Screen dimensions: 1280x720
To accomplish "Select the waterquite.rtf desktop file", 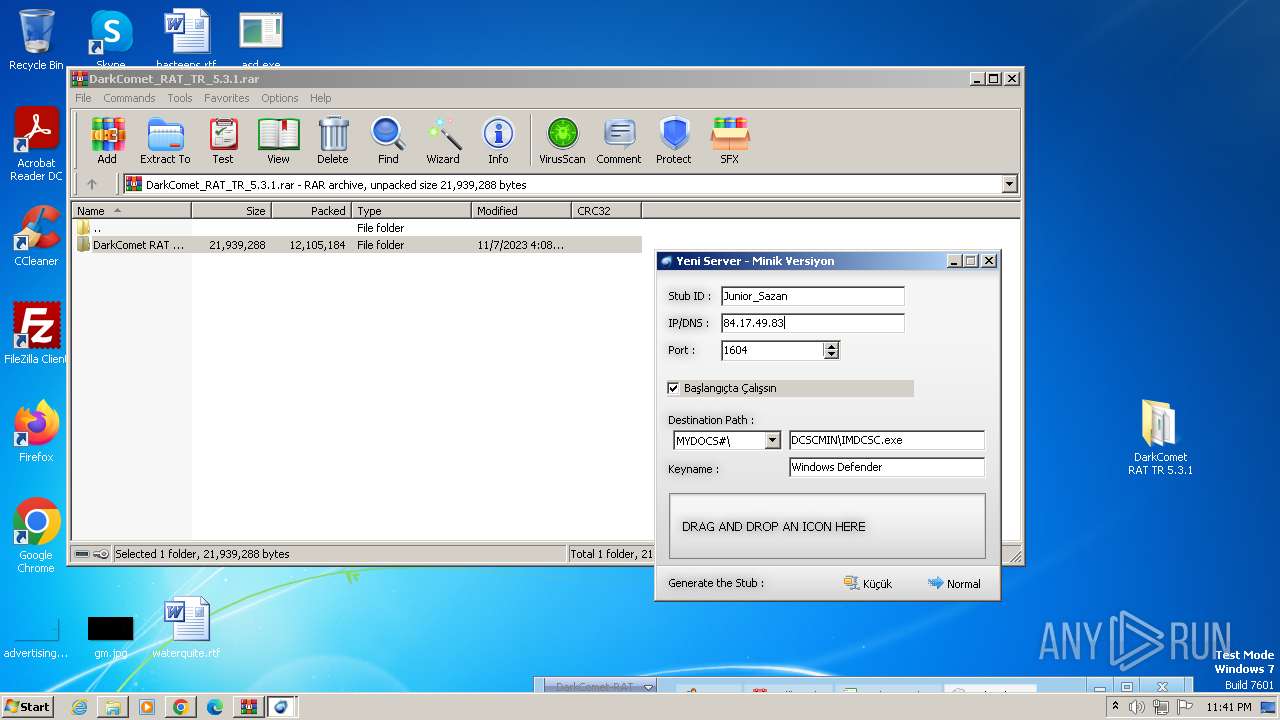I will tap(186, 628).
